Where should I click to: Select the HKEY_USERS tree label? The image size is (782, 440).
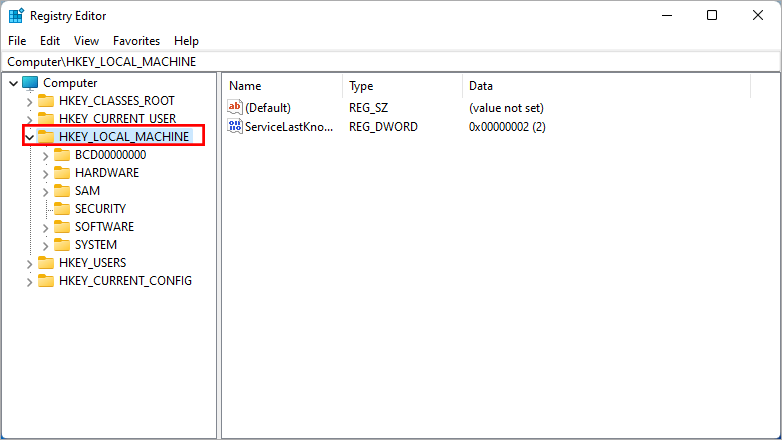coord(92,262)
